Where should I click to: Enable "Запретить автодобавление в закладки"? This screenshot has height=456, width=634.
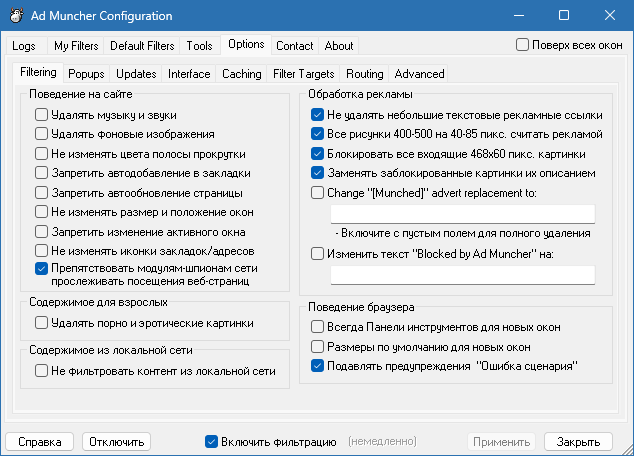click(x=41, y=173)
